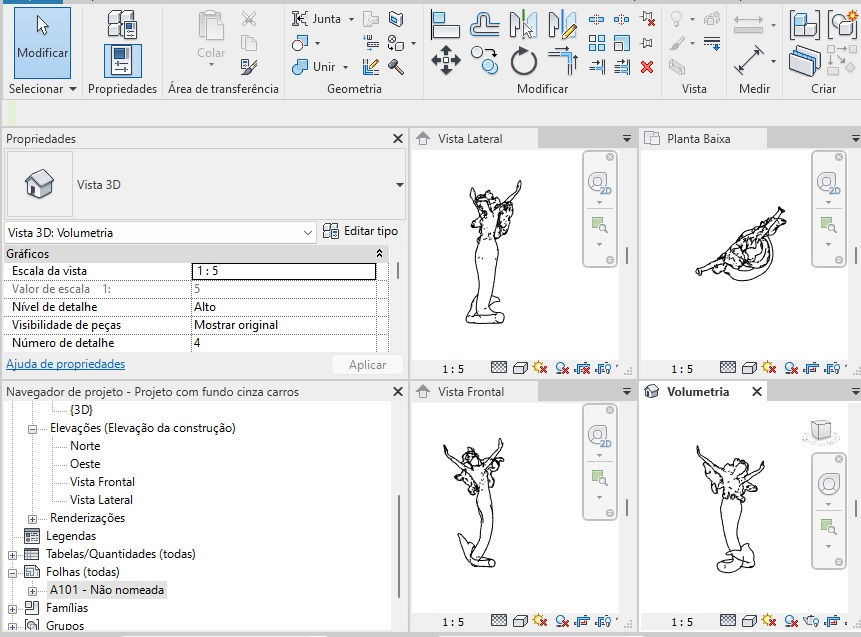
Task: Activate the Move tool
Action: pos(445,60)
